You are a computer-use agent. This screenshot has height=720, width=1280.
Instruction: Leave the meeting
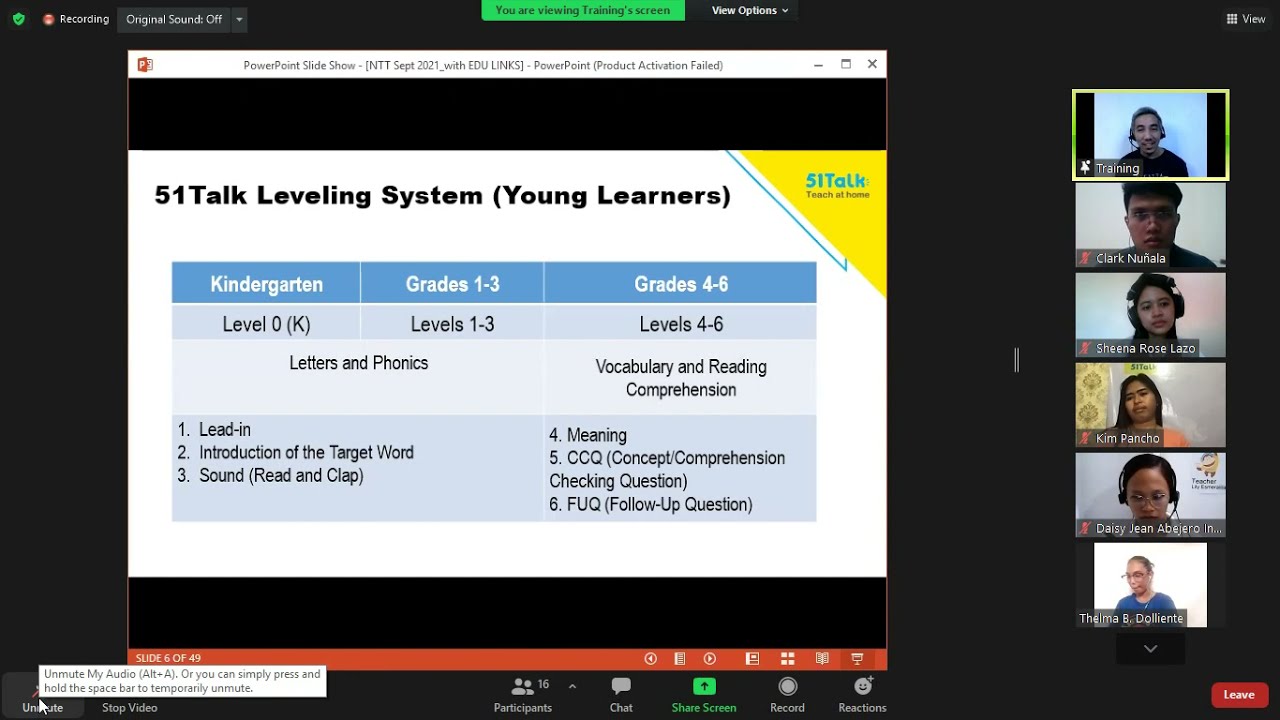(x=1239, y=695)
